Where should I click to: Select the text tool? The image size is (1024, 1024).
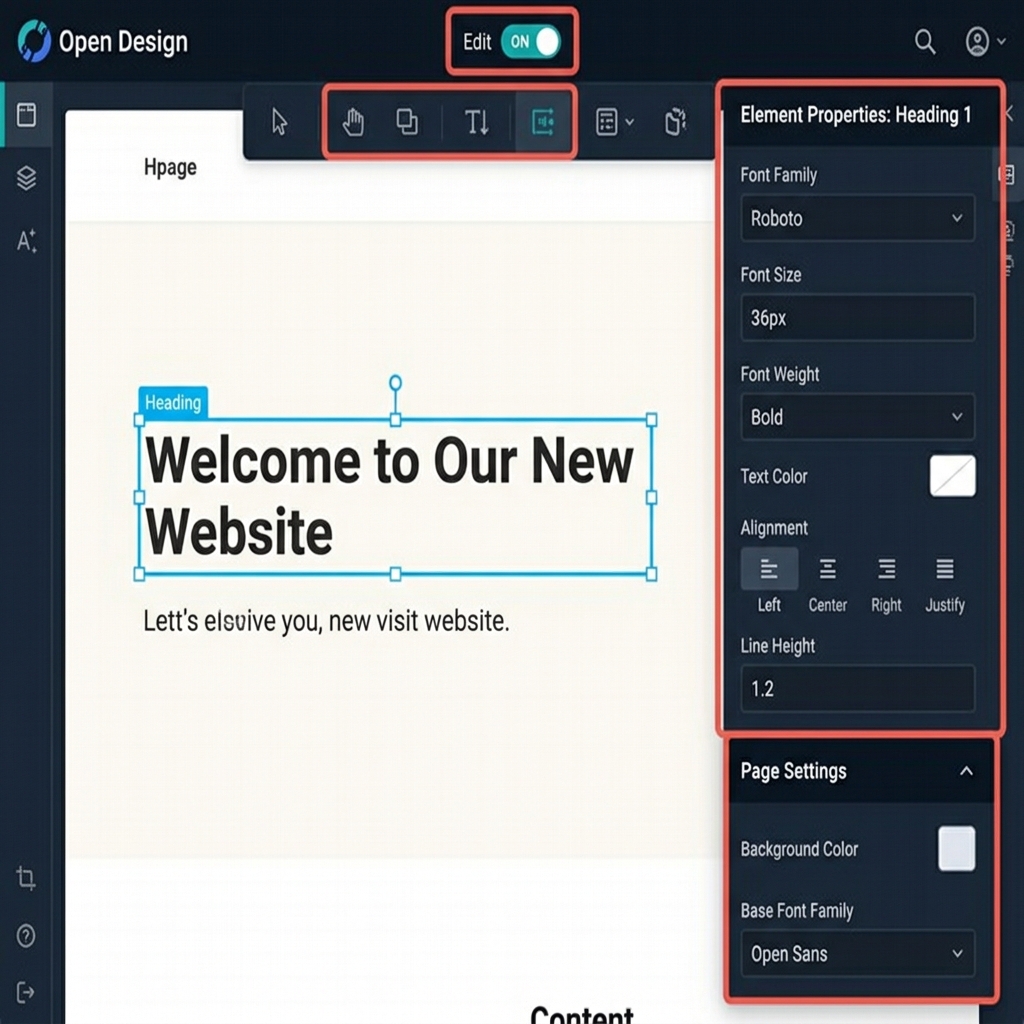476,122
